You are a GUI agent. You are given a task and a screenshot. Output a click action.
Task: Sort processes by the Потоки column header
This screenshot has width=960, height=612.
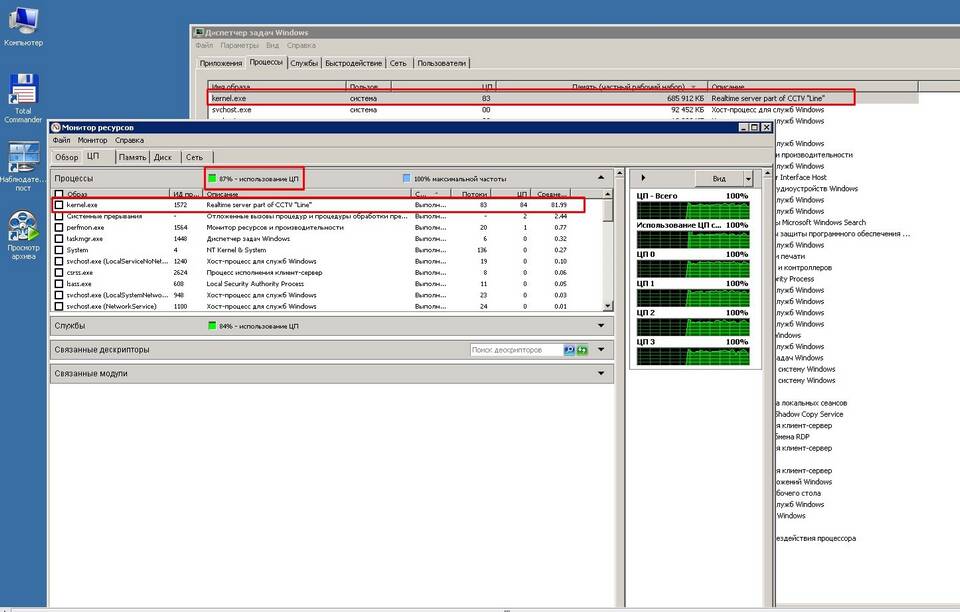click(468, 193)
